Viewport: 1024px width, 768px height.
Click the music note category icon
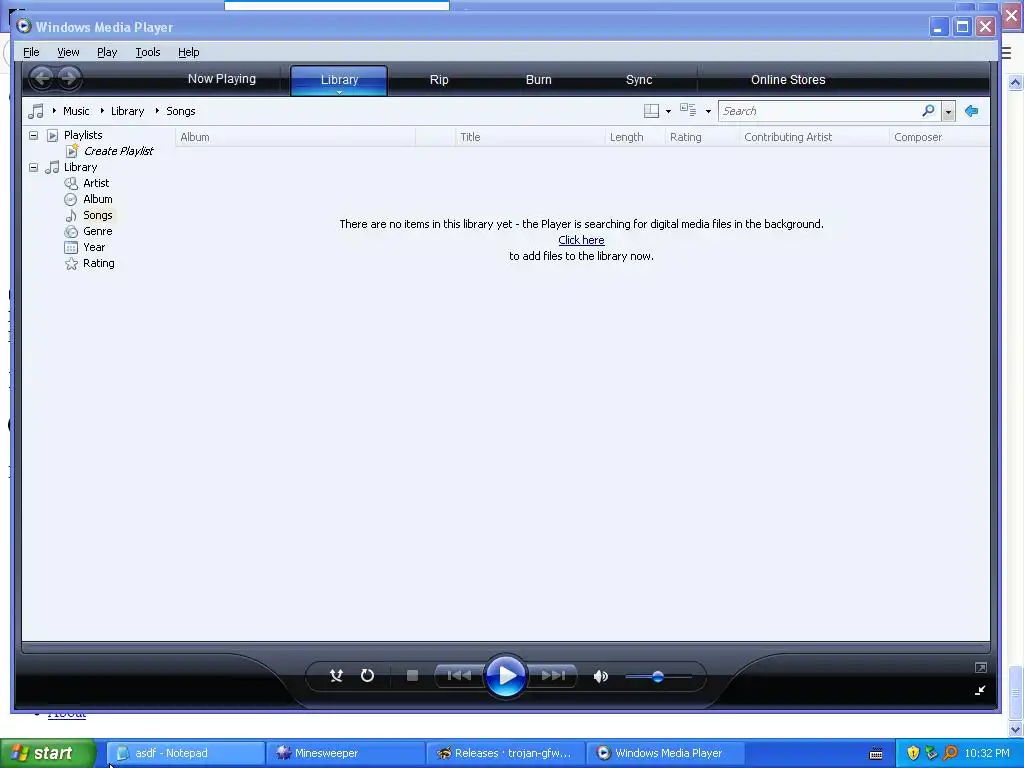pos(36,111)
